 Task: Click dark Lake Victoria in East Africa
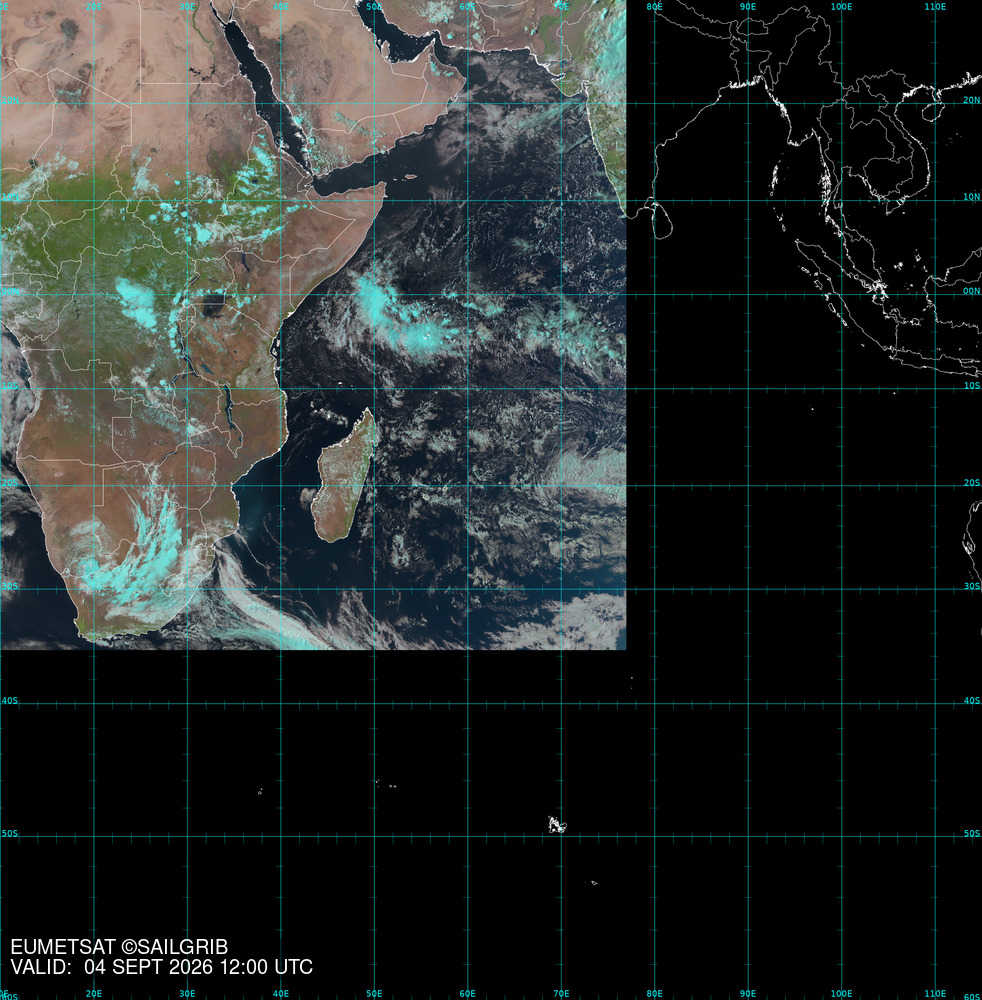point(214,304)
